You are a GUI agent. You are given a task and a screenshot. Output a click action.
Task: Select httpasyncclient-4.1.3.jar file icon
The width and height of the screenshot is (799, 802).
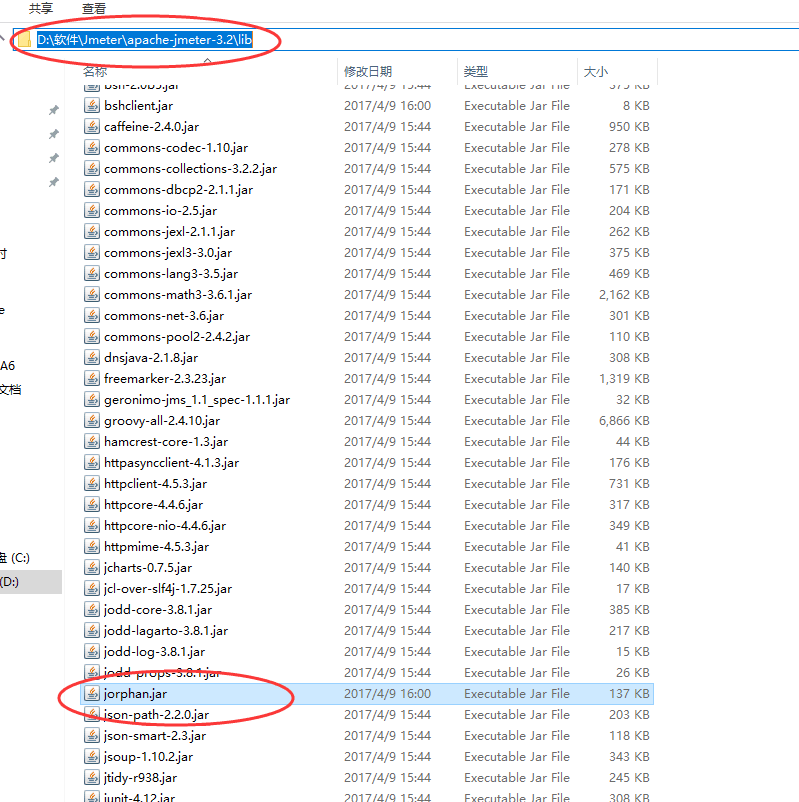tap(92, 462)
